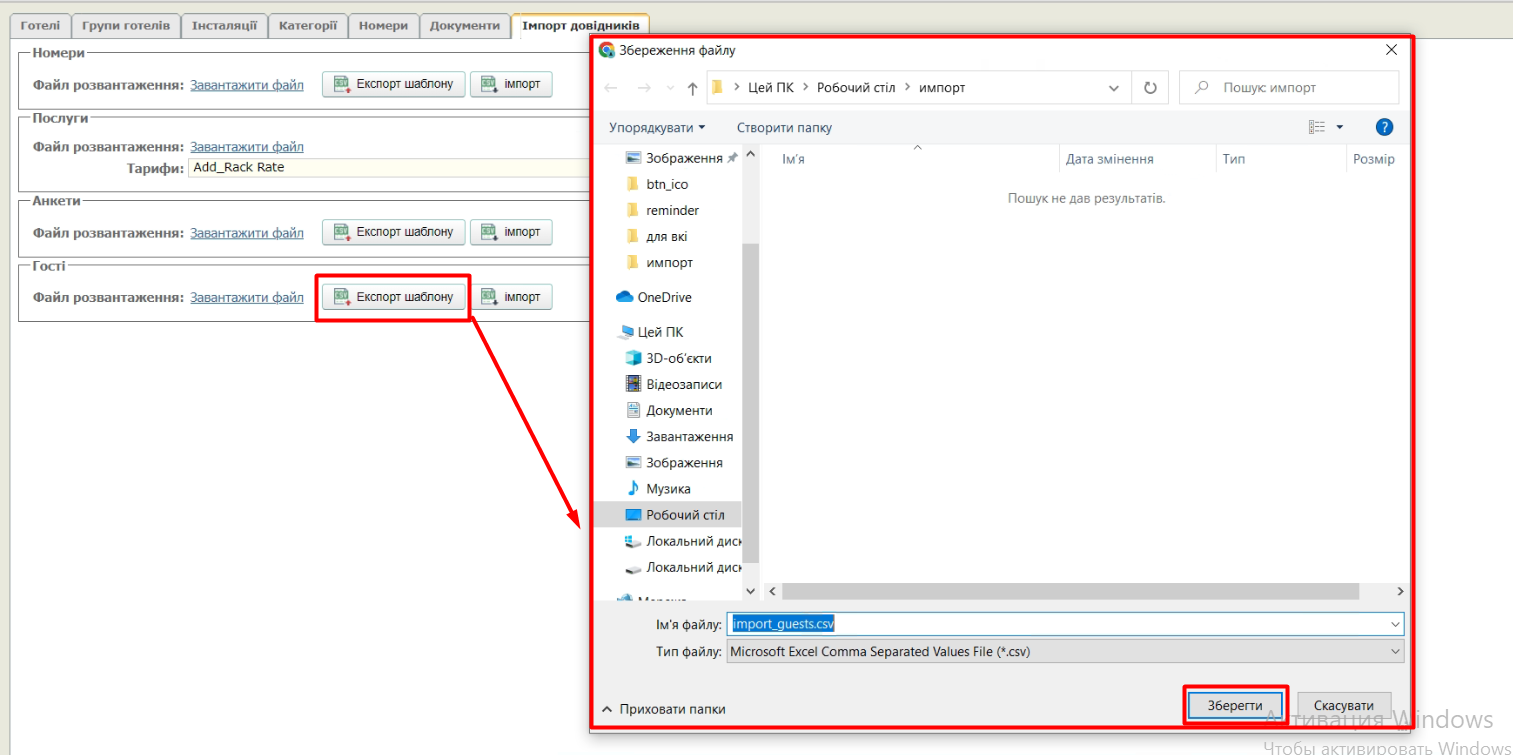The height and width of the screenshot is (755, 1513).
Task: Open Музика folder in sidebar
Action: [667, 489]
